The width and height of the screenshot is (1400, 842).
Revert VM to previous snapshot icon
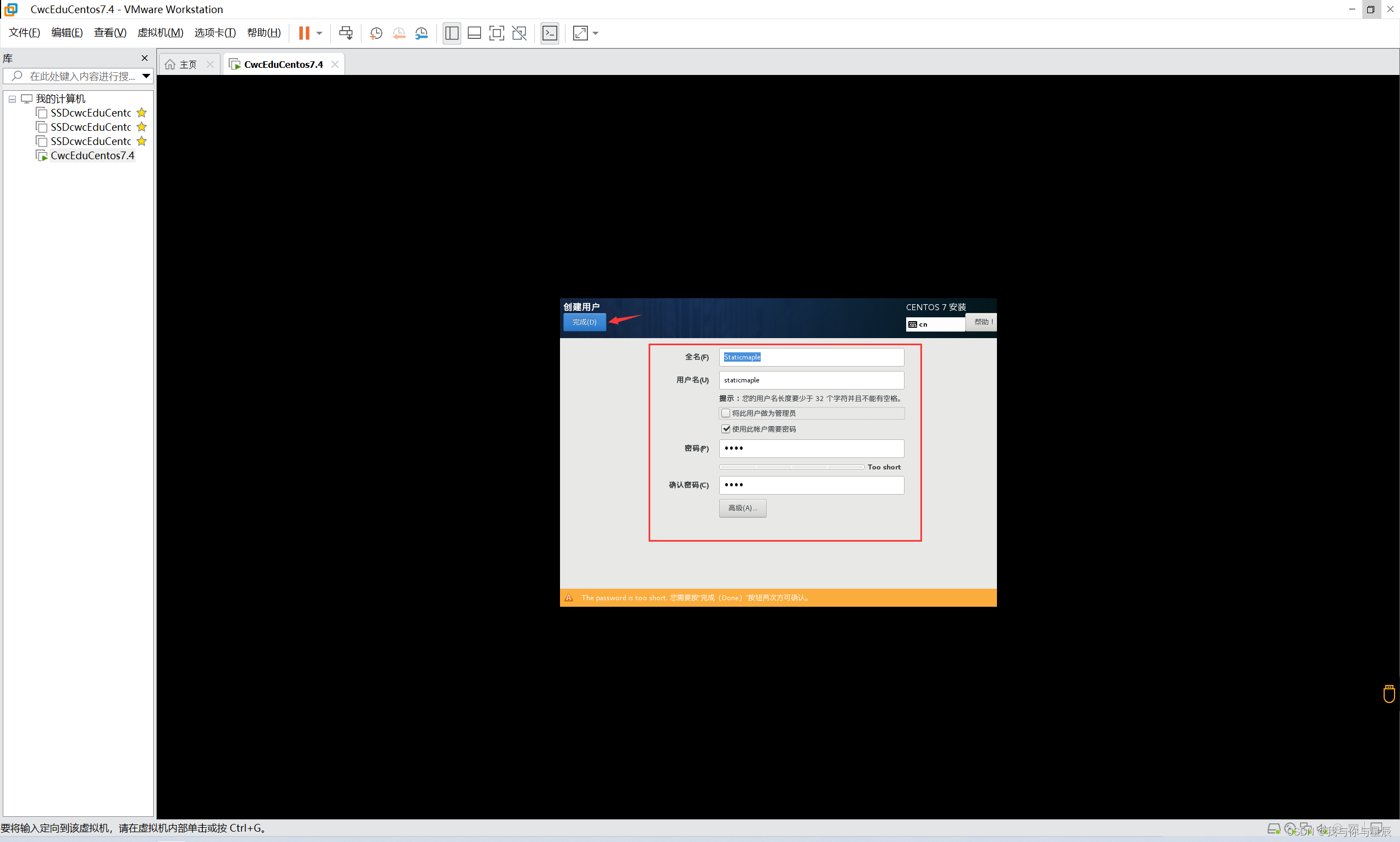[399, 33]
